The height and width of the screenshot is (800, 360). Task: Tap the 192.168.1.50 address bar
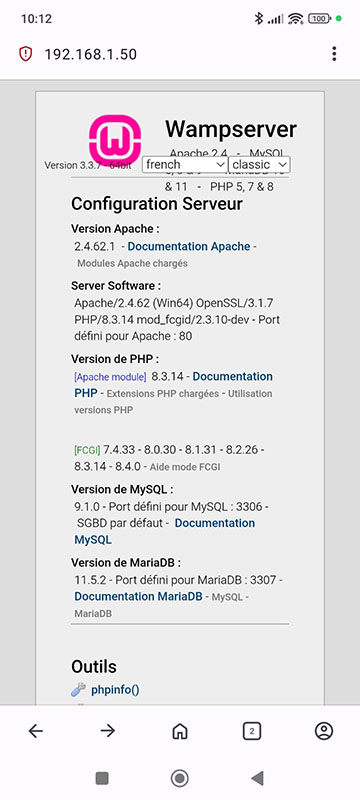tap(90, 54)
